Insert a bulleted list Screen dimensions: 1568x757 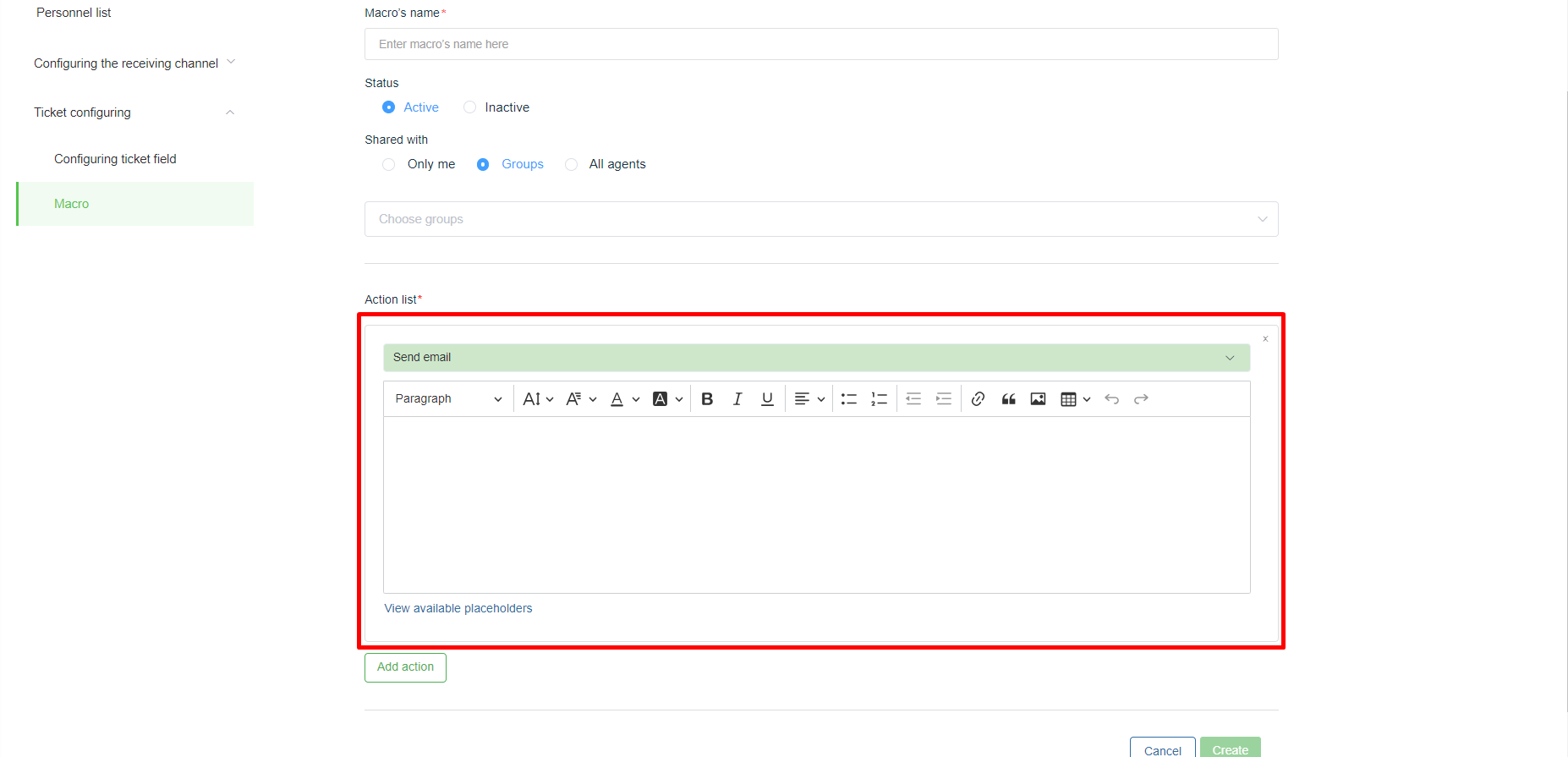[849, 399]
